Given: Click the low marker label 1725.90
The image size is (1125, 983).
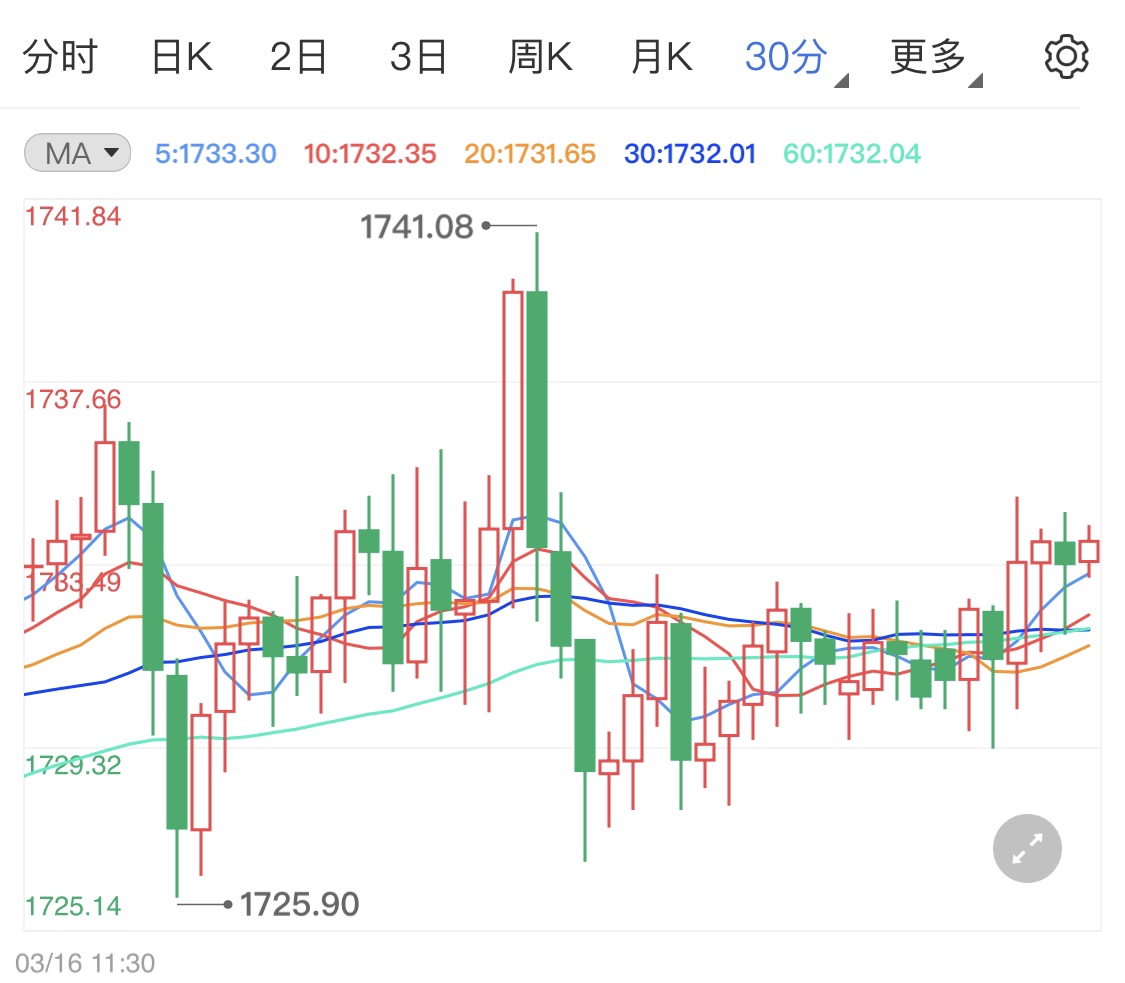Looking at the screenshot, I should (299, 904).
